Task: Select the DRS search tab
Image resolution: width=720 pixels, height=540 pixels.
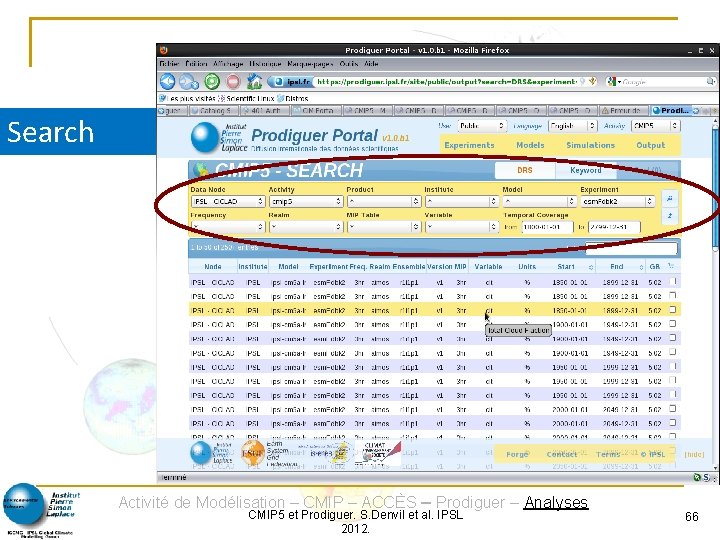Action: (525, 170)
